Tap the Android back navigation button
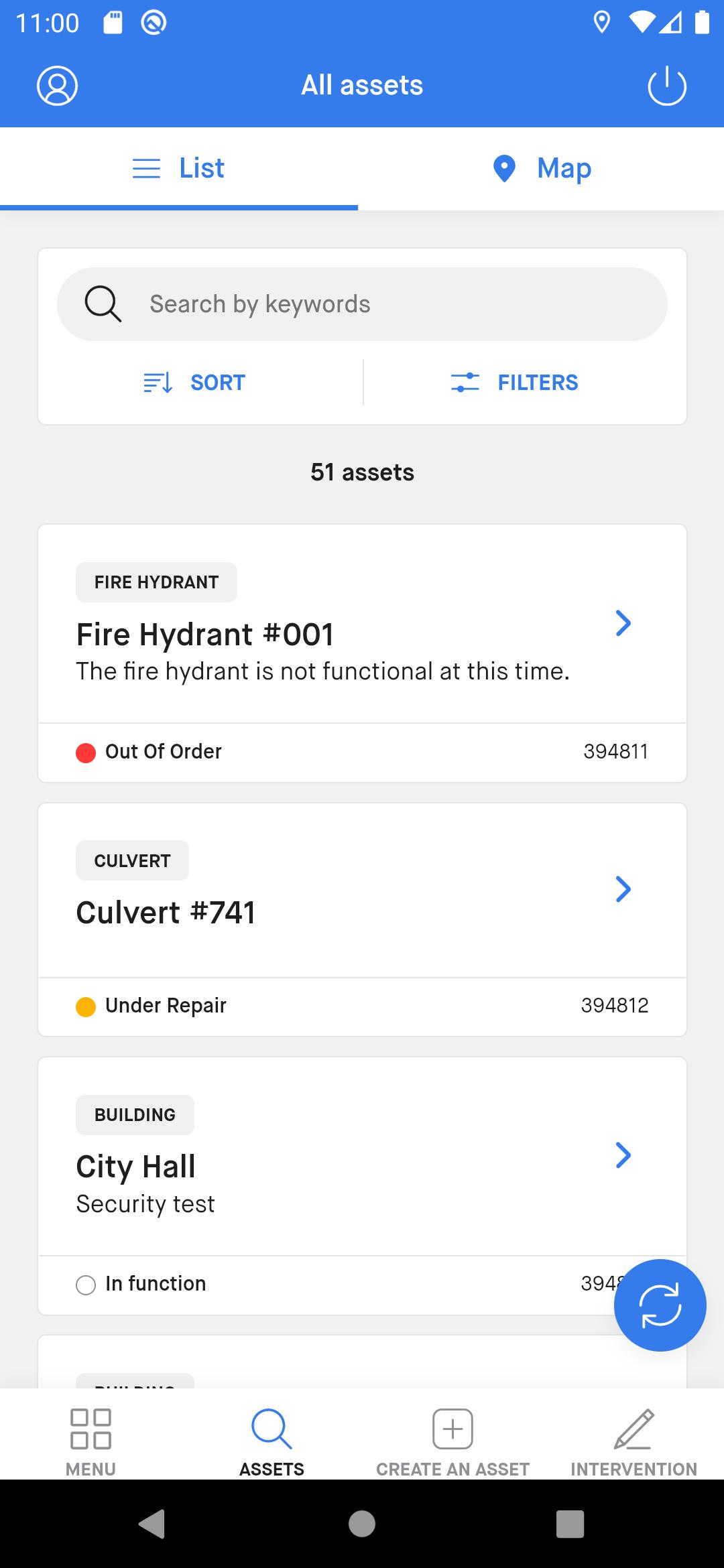724x1568 pixels. [152, 1524]
